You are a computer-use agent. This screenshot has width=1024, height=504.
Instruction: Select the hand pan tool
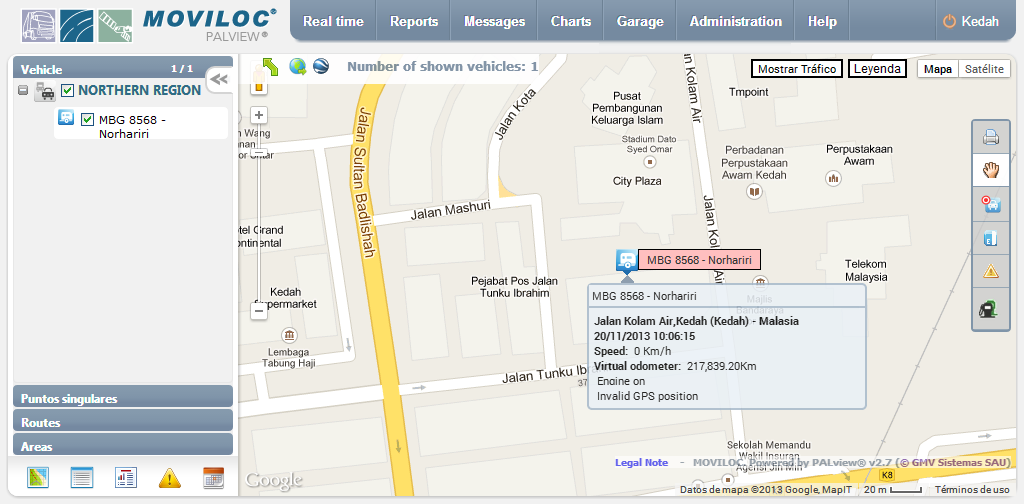coord(991,171)
